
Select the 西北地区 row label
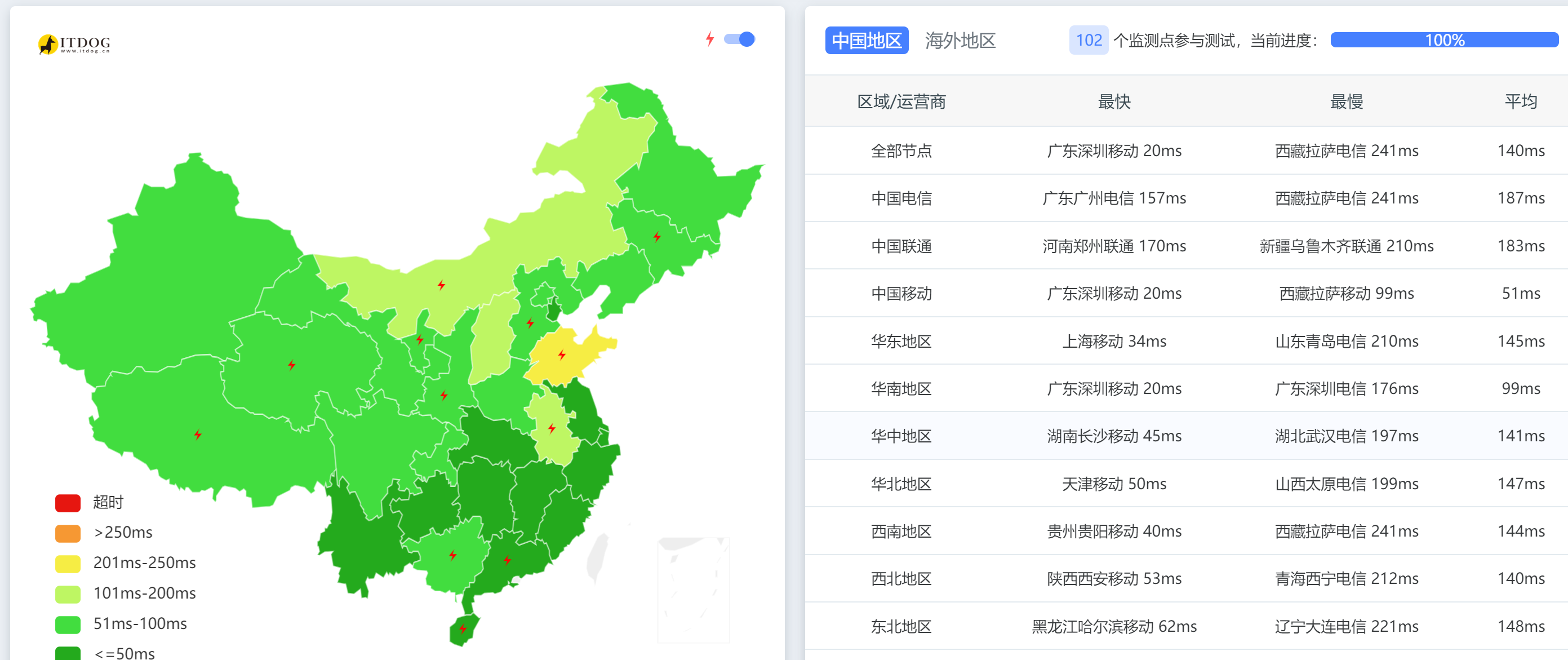click(x=901, y=578)
